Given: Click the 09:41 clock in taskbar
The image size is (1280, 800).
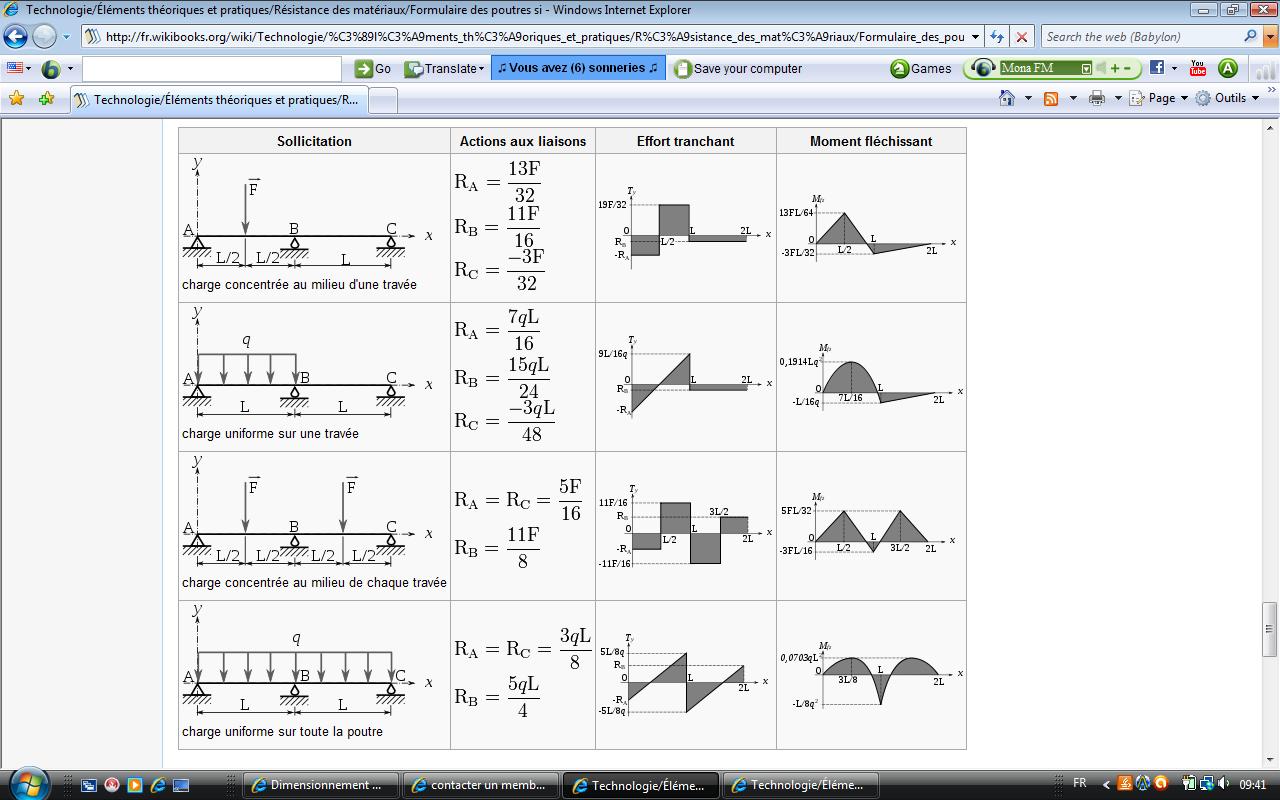Looking at the screenshot, I should pos(1254,785).
